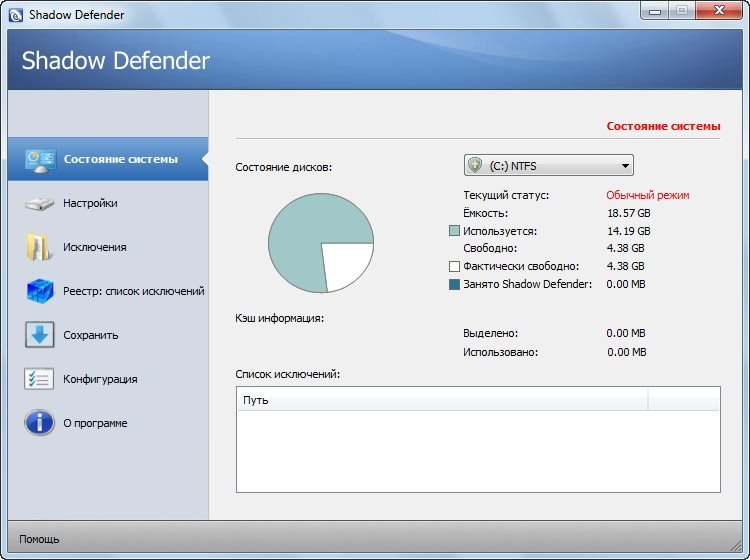
Task: Click the blue down-arrow save icon
Action: (39, 335)
